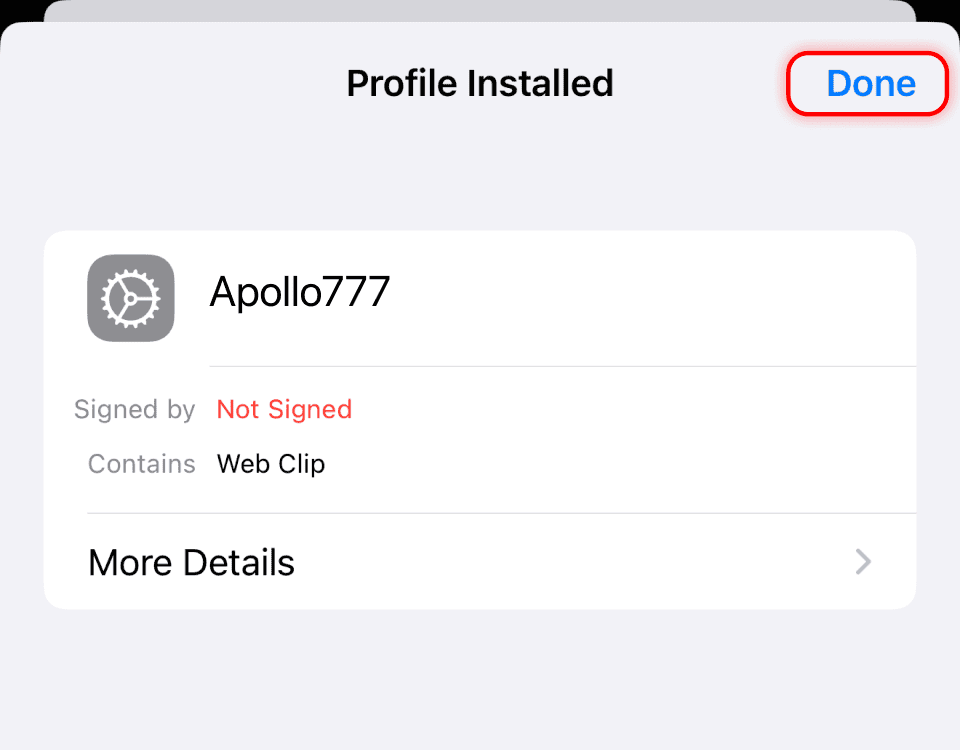Click the Web Clip contents text

tap(271, 464)
